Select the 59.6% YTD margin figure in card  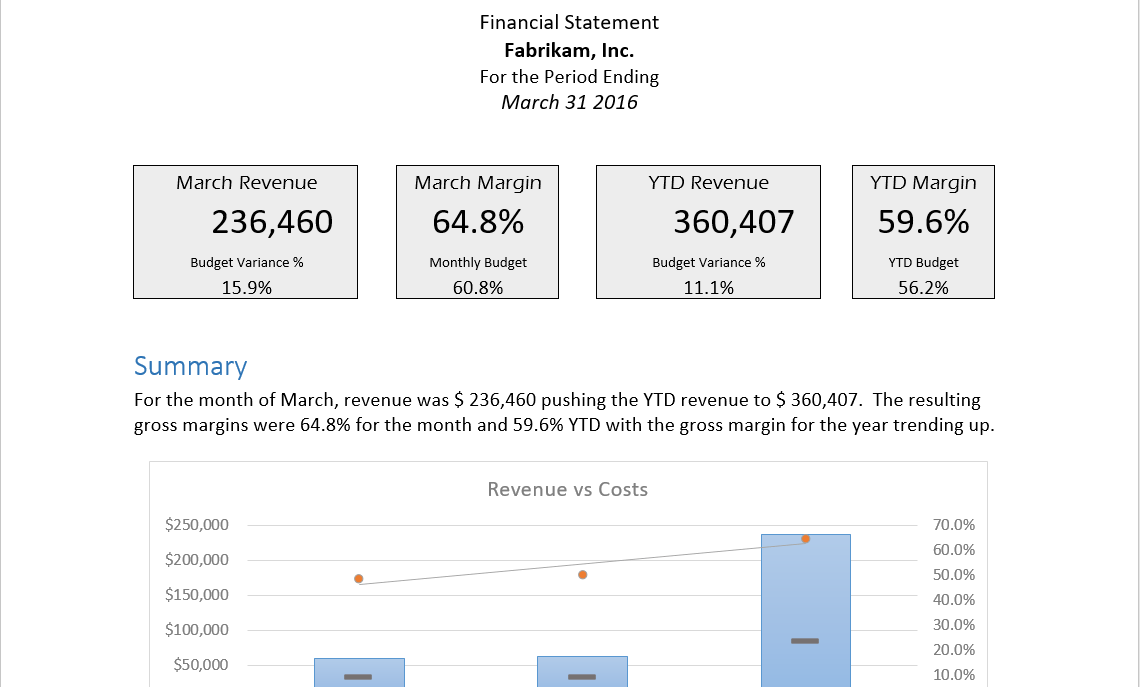[x=923, y=222]
